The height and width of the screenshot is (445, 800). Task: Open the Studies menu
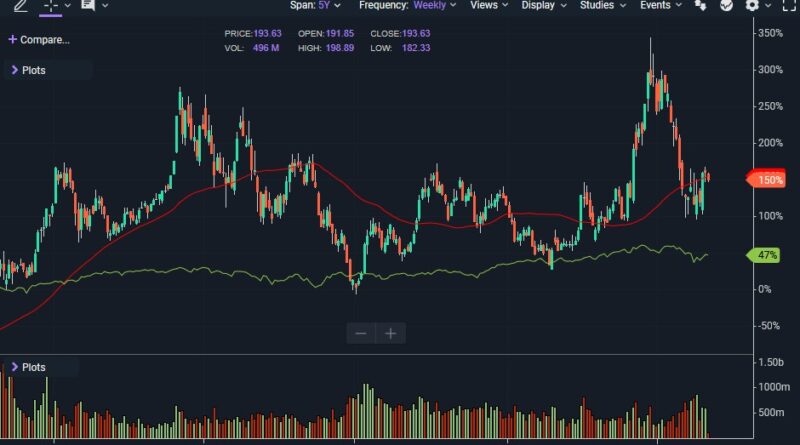click(604, 5)
